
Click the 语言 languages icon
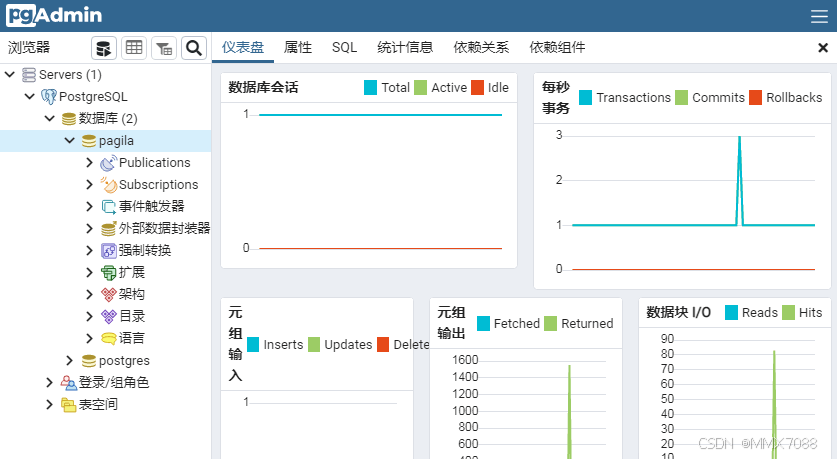point(108,338)
